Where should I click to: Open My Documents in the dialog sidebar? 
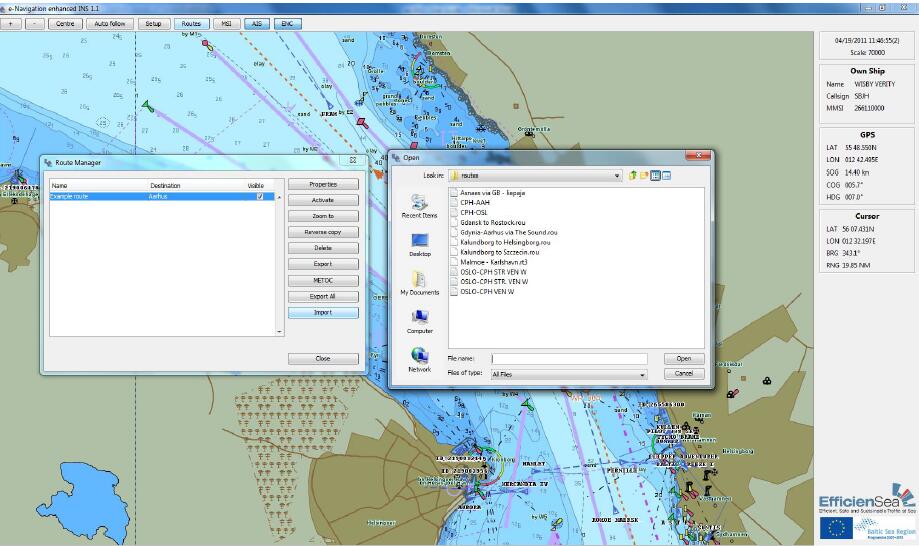(419, 283)
